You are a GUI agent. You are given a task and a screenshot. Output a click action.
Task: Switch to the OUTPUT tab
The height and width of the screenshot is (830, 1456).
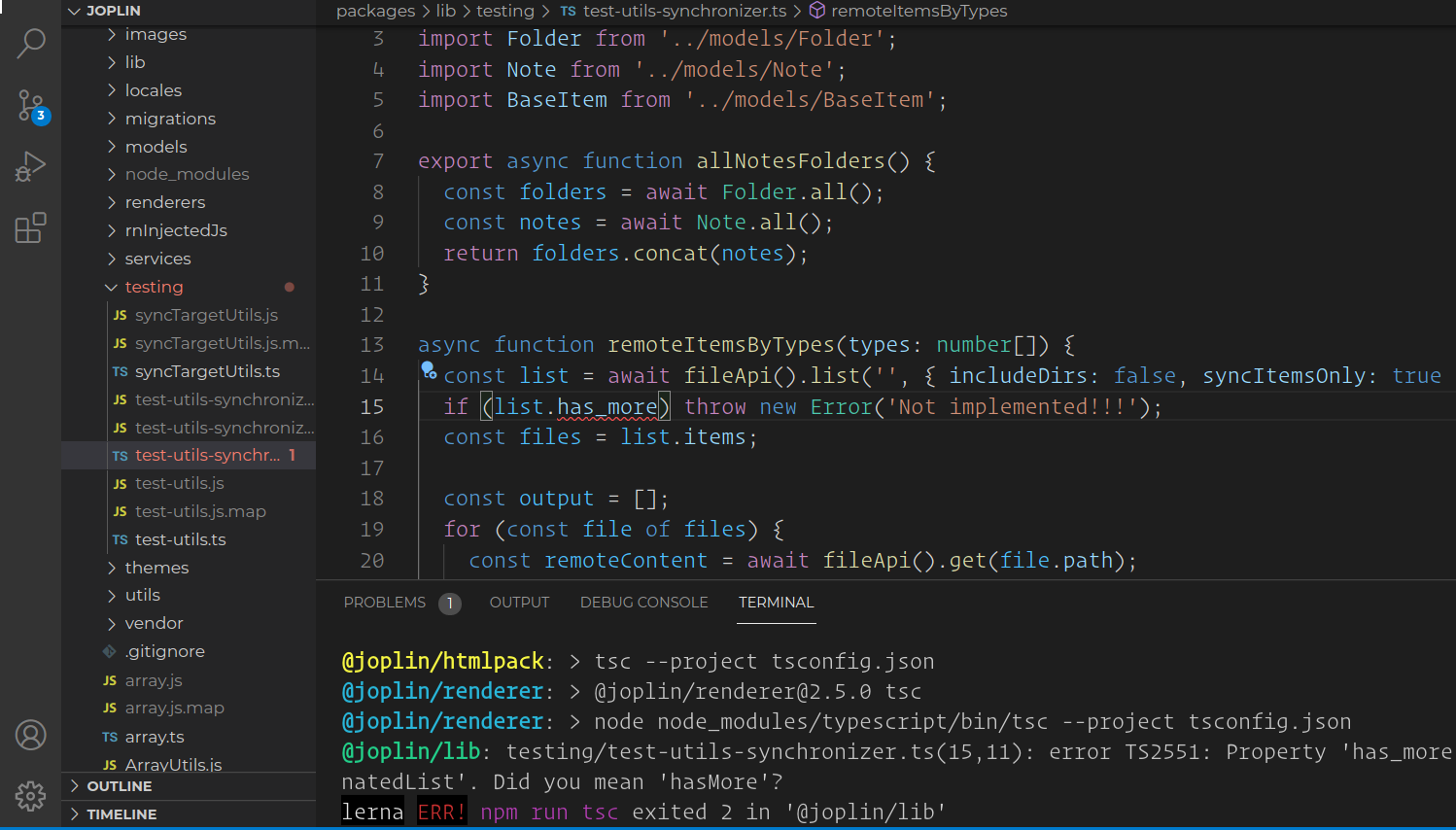pyautogui.click(x=519, y=603)
